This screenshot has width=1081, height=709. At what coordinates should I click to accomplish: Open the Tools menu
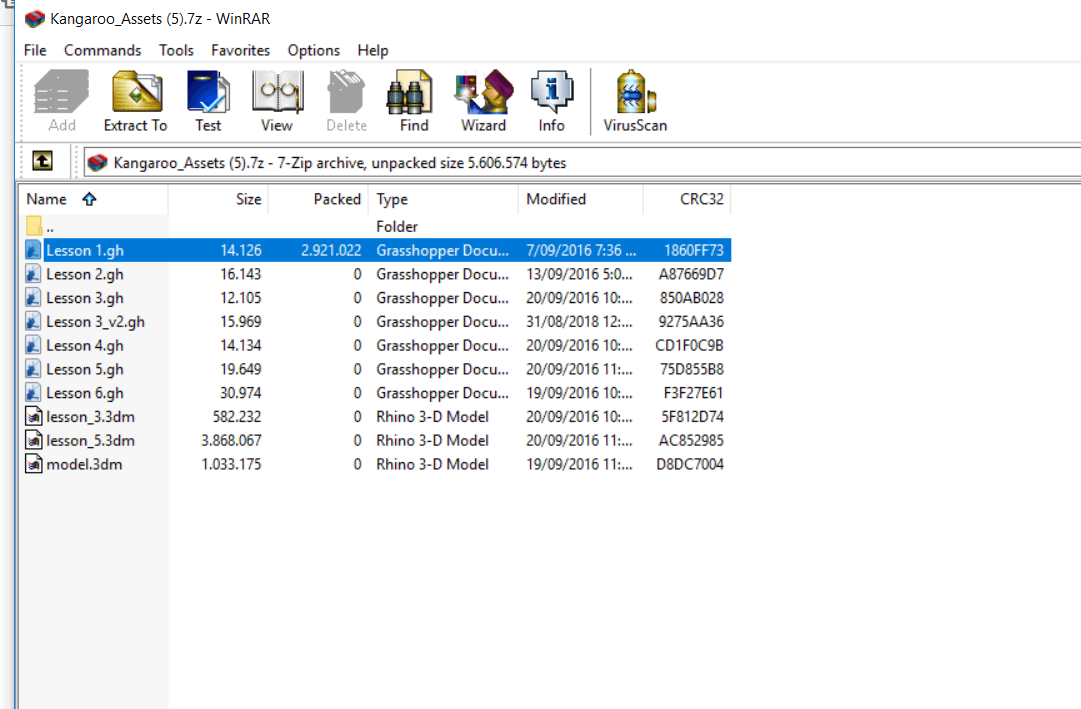(176, 50)
